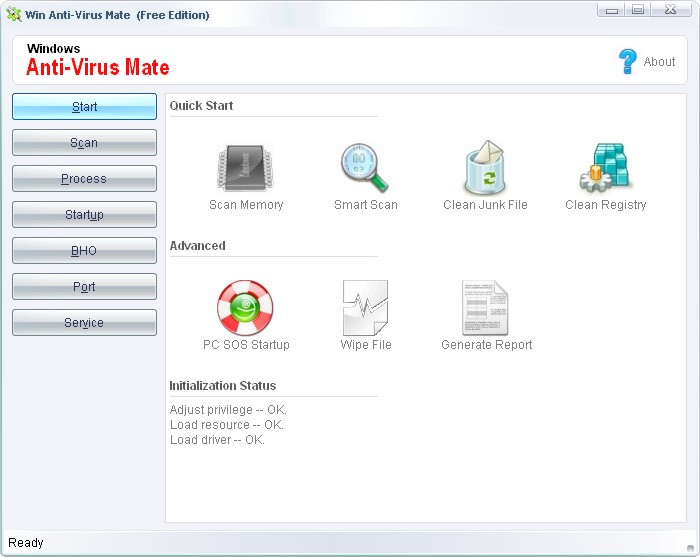Click the blue question mark About icon

pyautogui.click(x=627, y=62)
